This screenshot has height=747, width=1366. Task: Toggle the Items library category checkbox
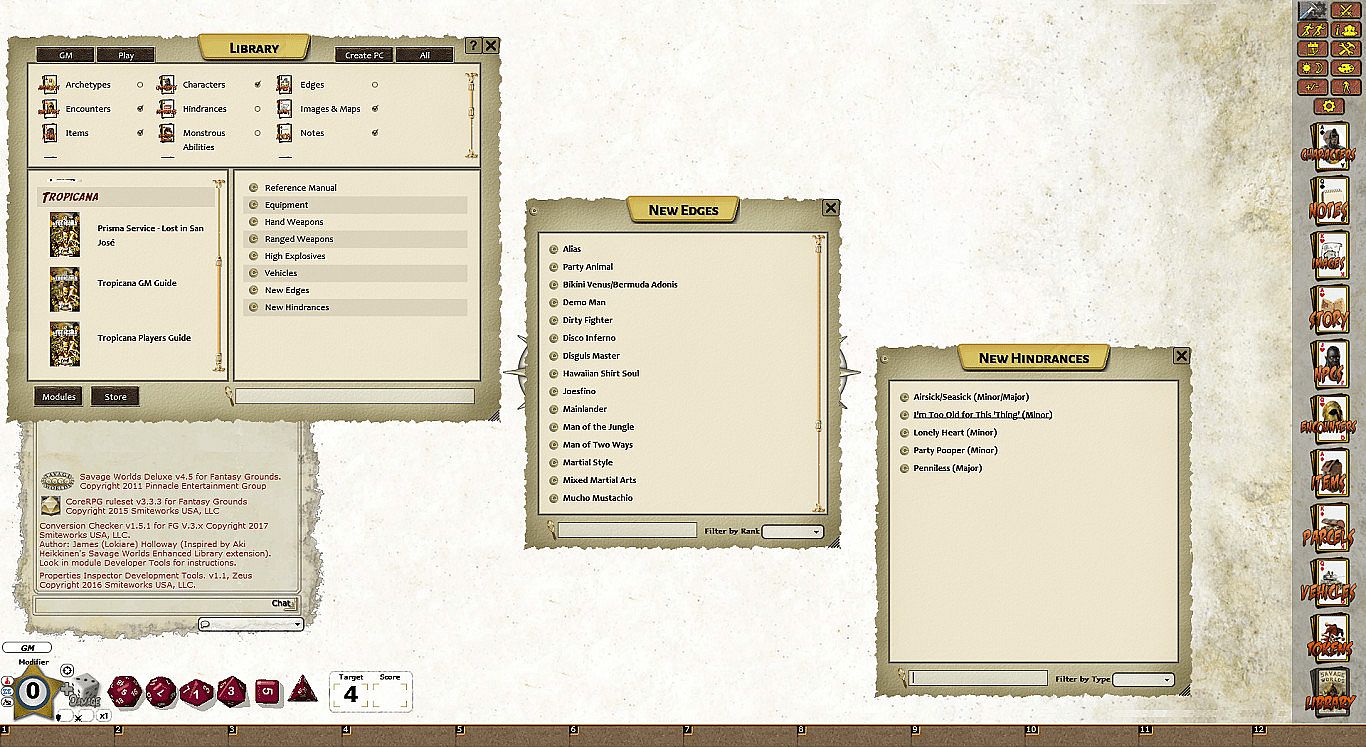140,133
